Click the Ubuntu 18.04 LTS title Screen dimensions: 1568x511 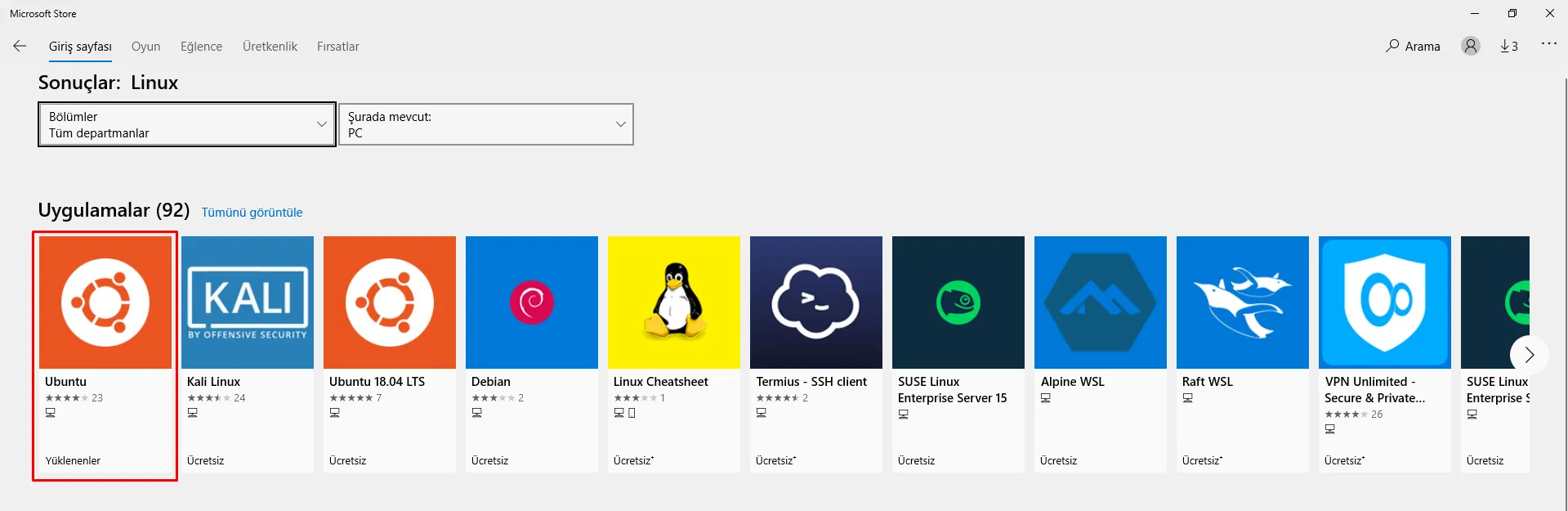(x=377, y=382)
